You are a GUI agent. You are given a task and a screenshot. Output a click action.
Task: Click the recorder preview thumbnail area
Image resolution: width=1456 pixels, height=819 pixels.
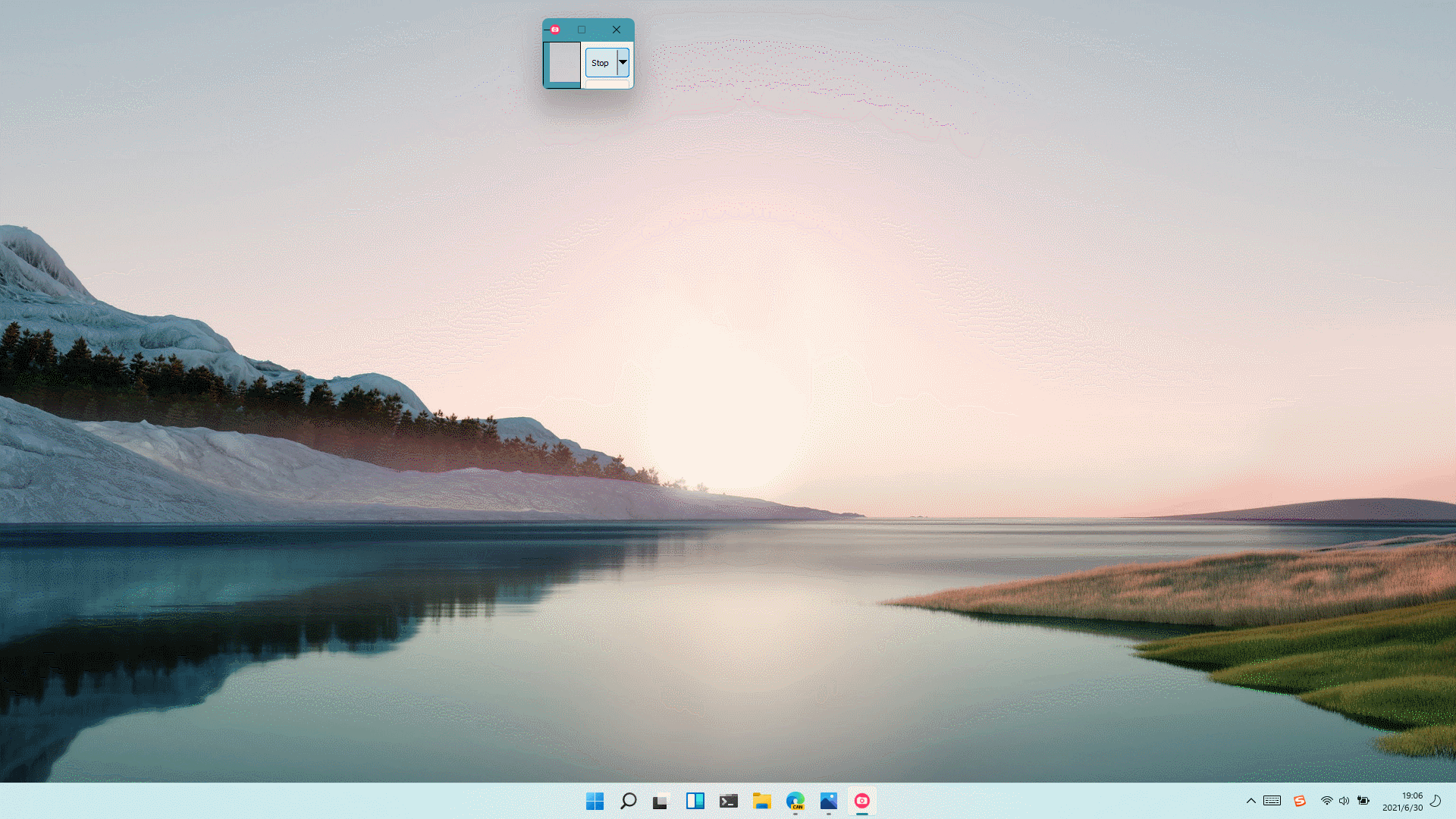pyautogui.click(x=564, y=63)
